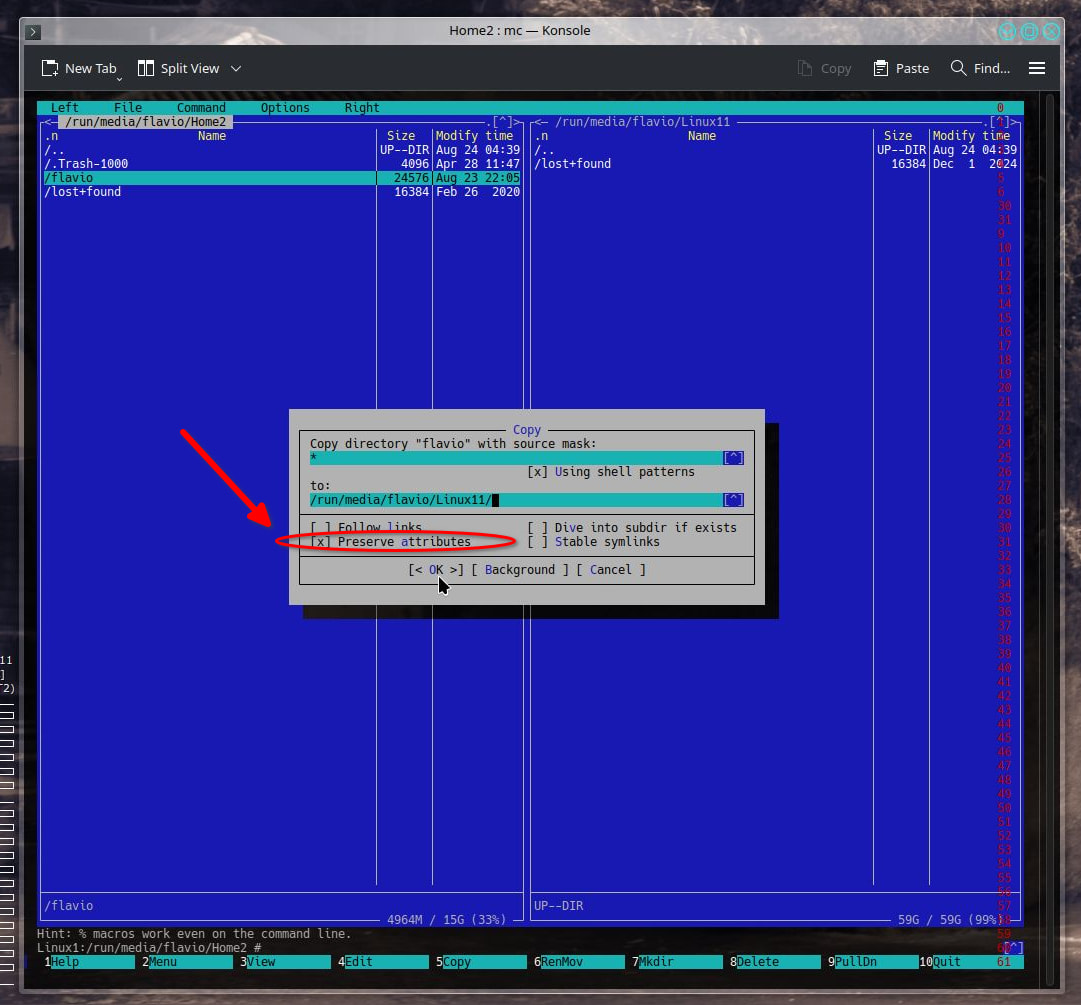The image size is (1081, 1005).
Task: Click the New Tab icon in toolbar
Action: (50, 68)
